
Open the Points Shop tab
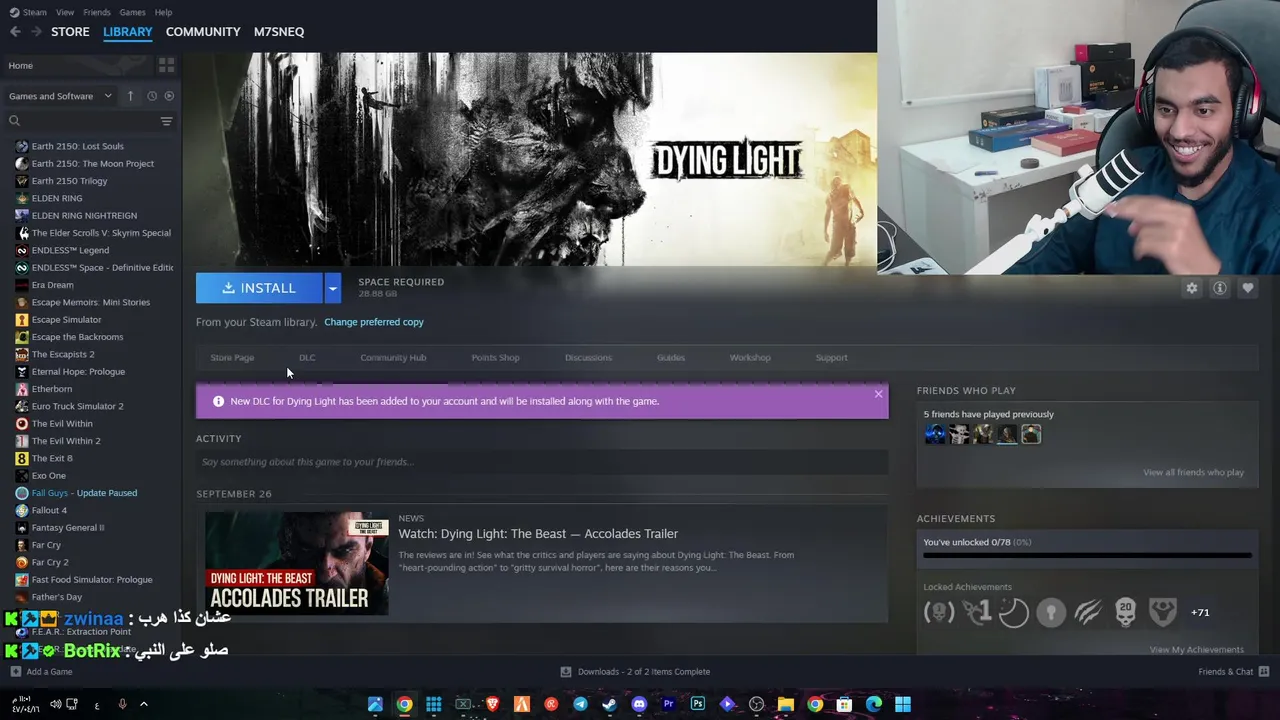pyautogui.click(x=495, y=357)
